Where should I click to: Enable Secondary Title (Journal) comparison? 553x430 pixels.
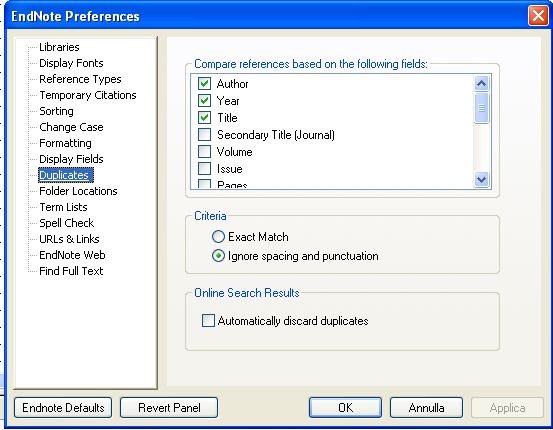[x=205, y=134]
